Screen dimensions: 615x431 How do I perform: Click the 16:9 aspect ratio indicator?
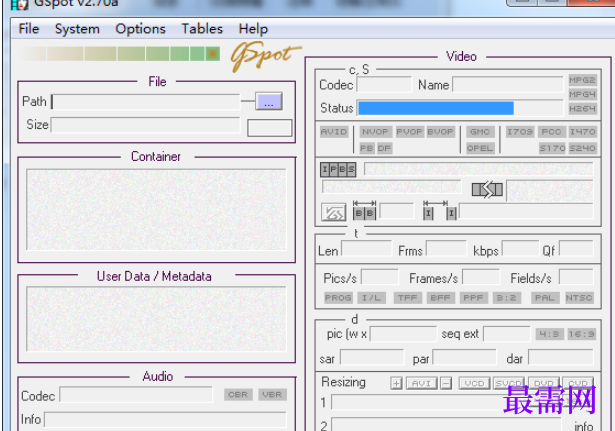582,334
